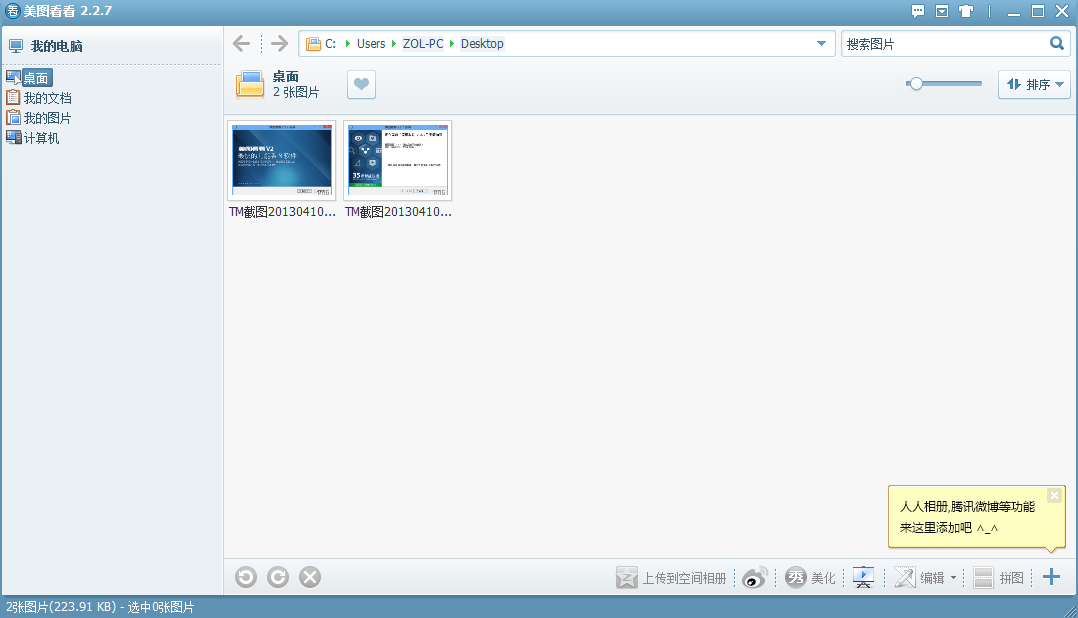
Task: Open the feedback speech bubble icon
Action: pyautogui.click(x=918, y=11)
